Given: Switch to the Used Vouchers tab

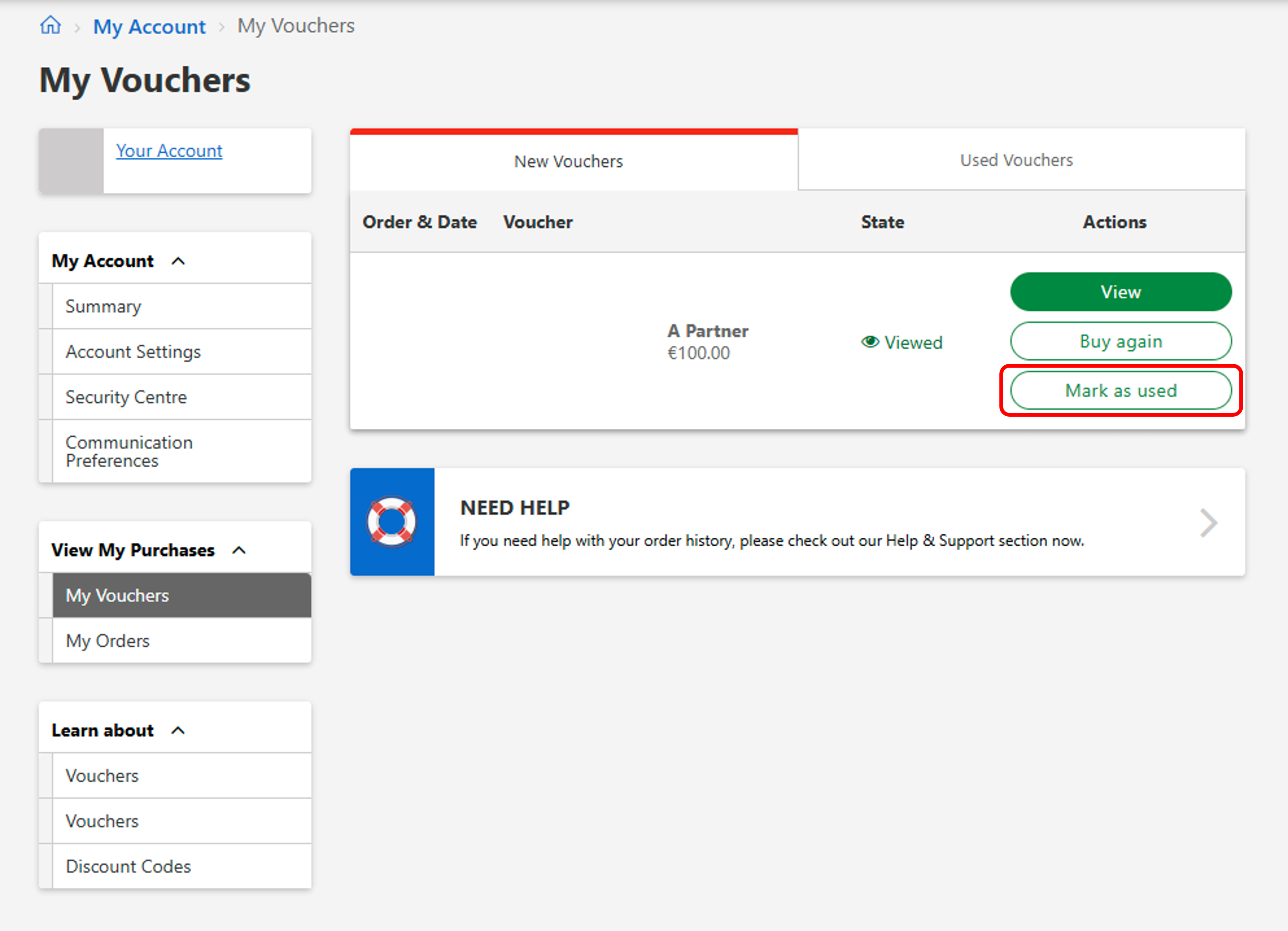Looking at the screenshot, I should pyautogui.click(x=1022, y=160).
